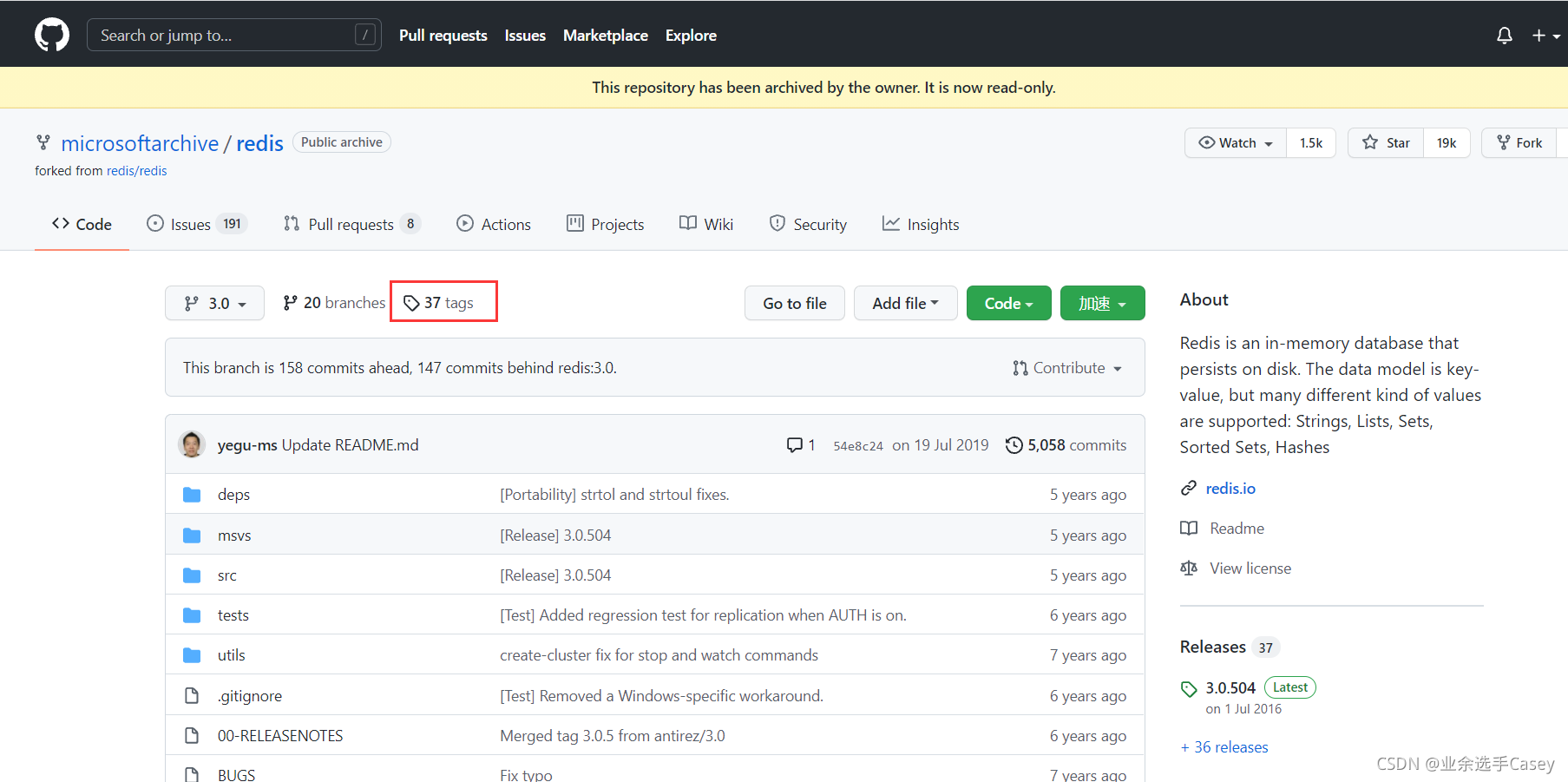View the 20 branches list
This screenshot has height=782, width=1568.
[x=334, y=303]
